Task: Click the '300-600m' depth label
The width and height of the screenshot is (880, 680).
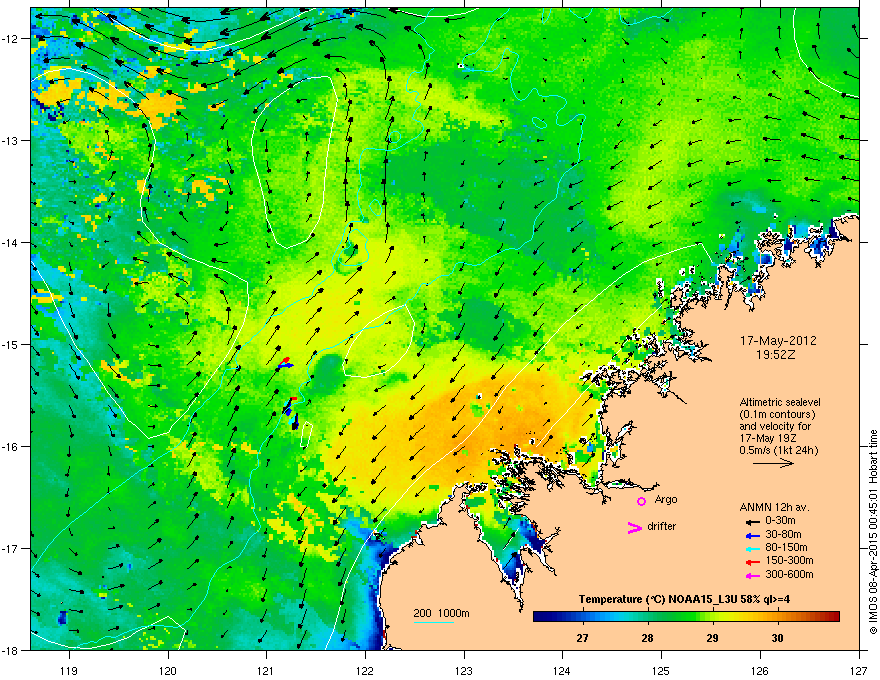Action: point(789,575)
